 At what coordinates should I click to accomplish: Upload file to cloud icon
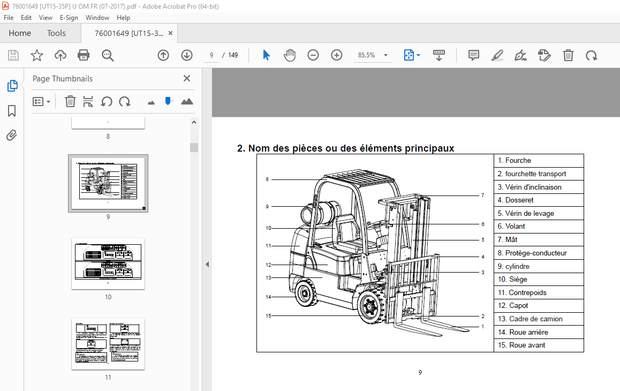(60, 55)
